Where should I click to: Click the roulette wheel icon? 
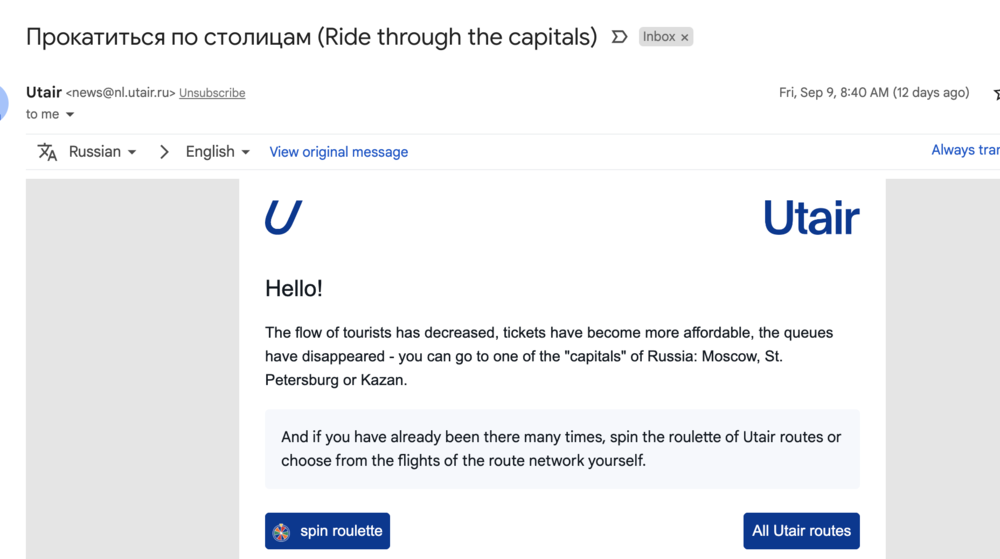pyautogui.click(x=282, y=531)
